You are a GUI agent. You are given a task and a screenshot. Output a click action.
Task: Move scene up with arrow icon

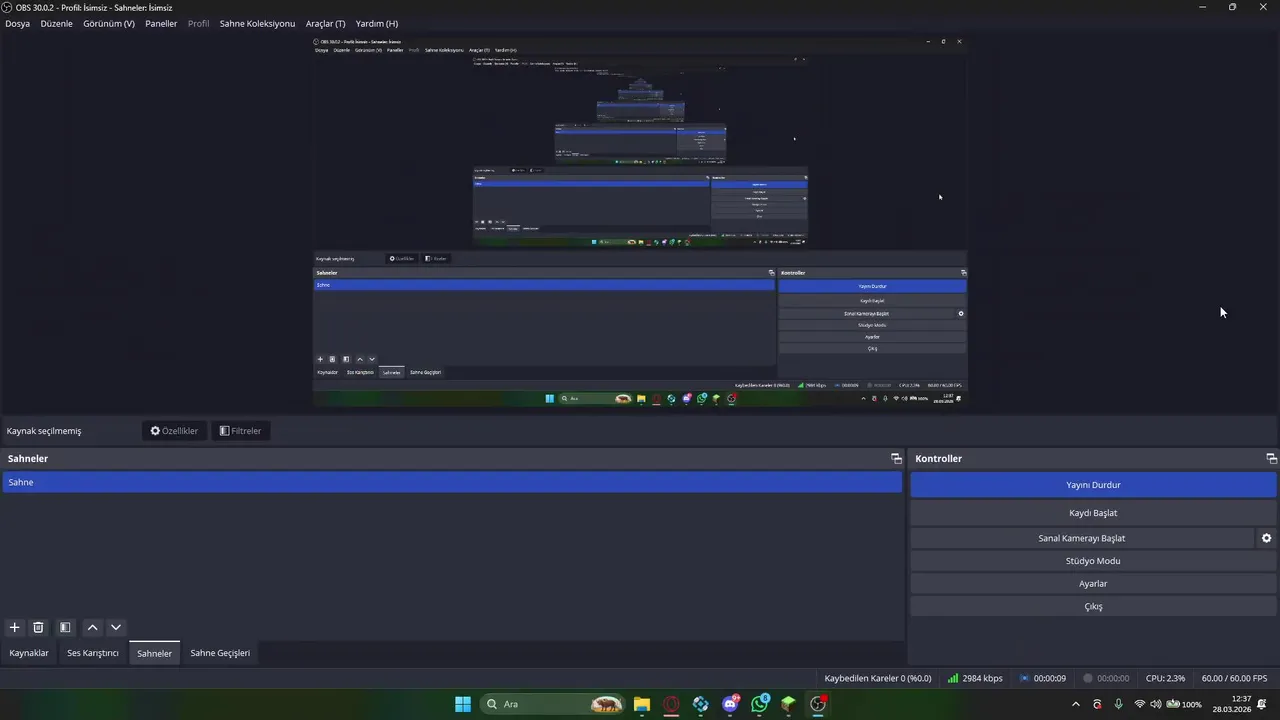[92, 627]
